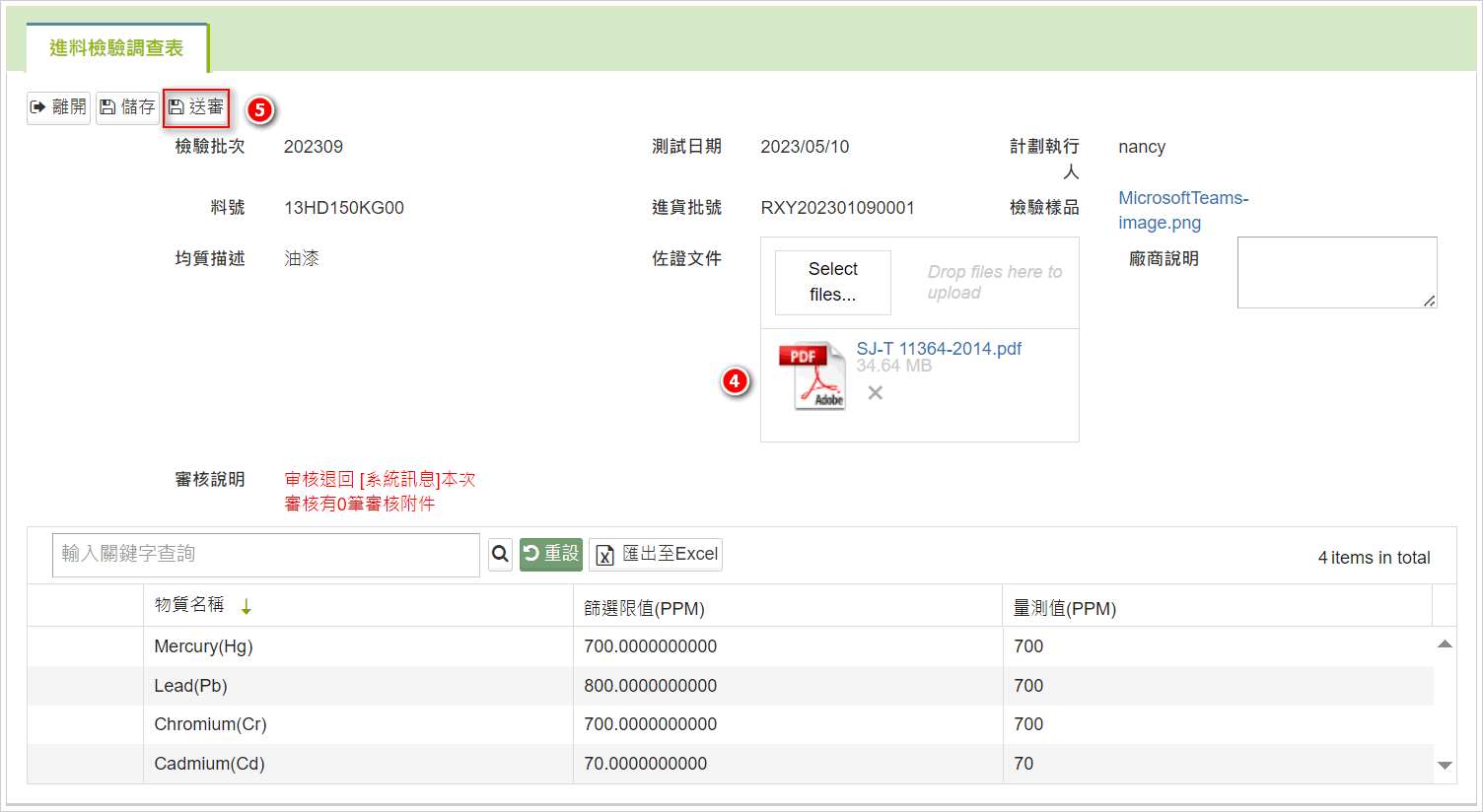Screen dimensions: 1483x812
Task: Click lot number RXY202301090001
Action: tap(838, 208)
